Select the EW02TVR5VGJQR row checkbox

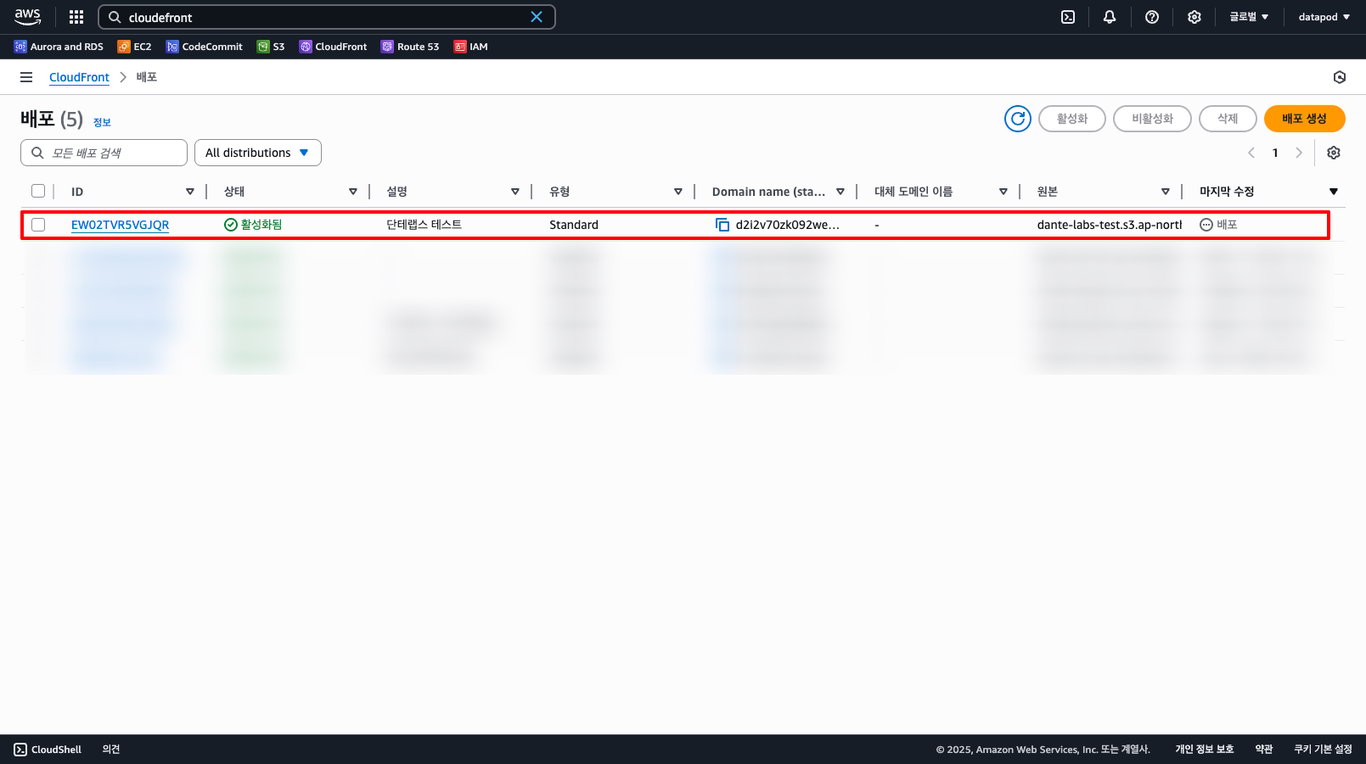coord(38,225)
